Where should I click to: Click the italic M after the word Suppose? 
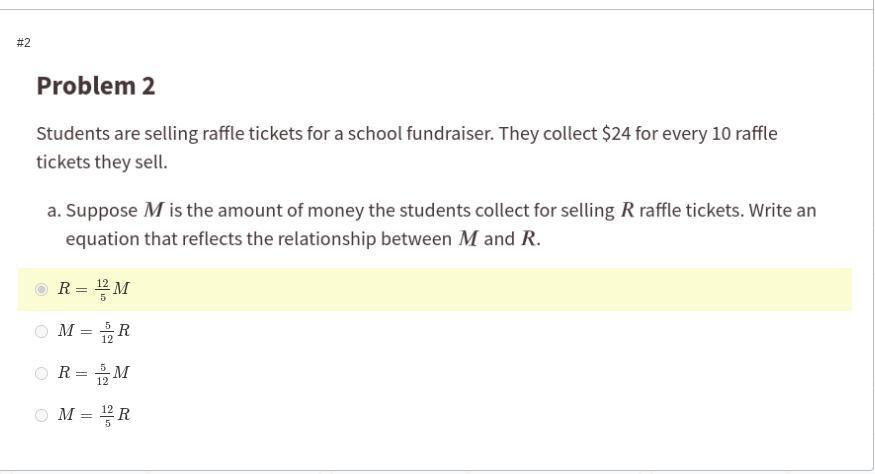click(153, 210)
